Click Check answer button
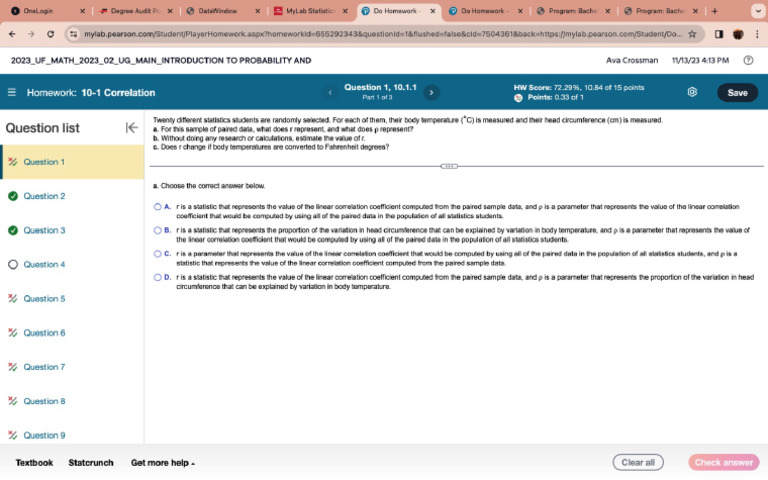Viewport: 768px width, 480px height. tap(723, 462)
